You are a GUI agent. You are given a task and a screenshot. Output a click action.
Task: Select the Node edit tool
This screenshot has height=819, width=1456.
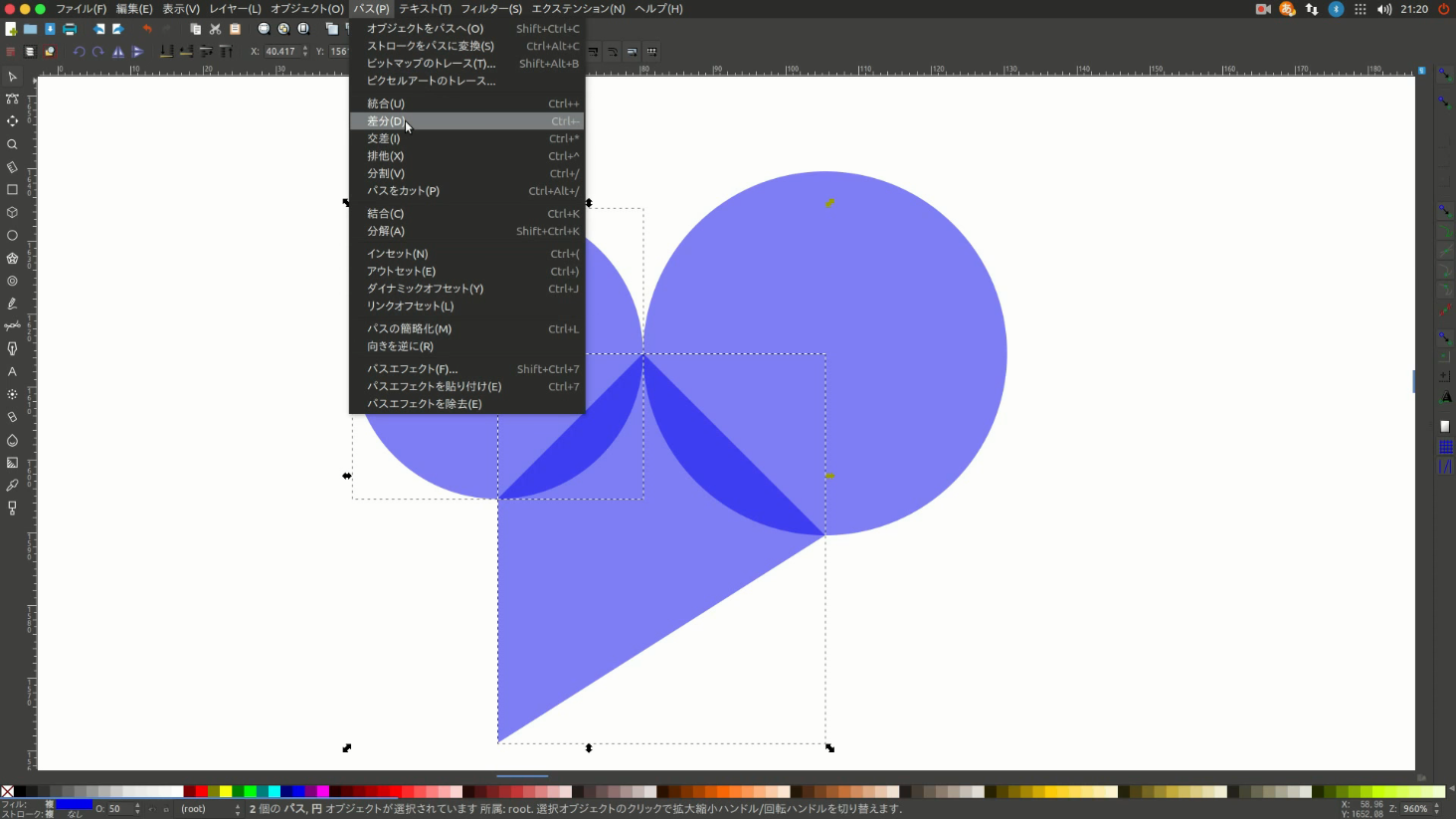coord(12,99)
